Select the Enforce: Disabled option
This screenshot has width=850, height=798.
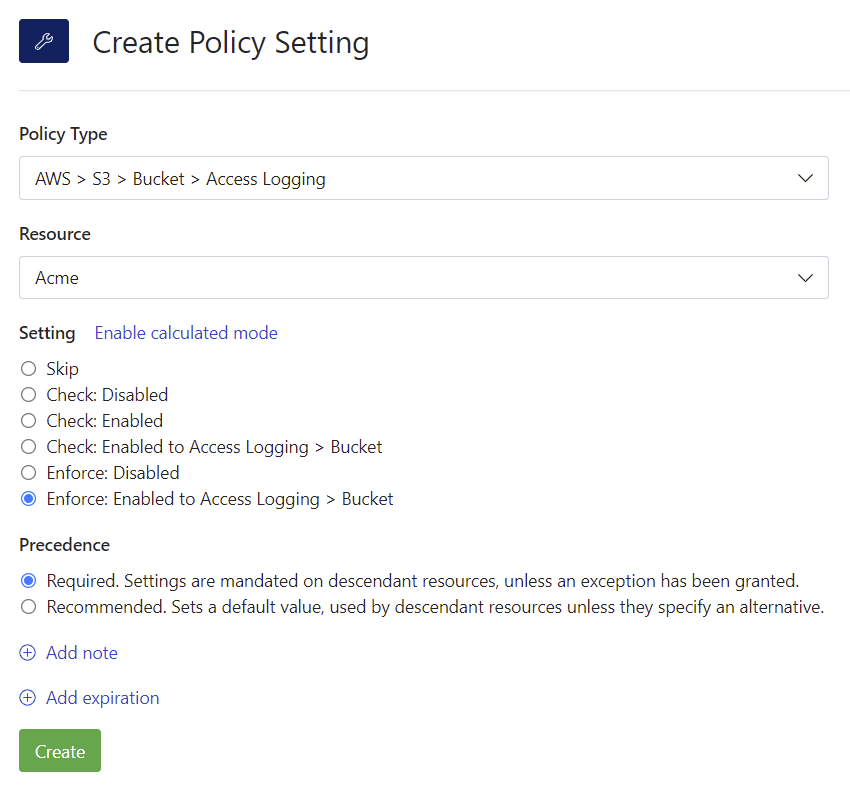pyautogui.click(x=28, y=473)
